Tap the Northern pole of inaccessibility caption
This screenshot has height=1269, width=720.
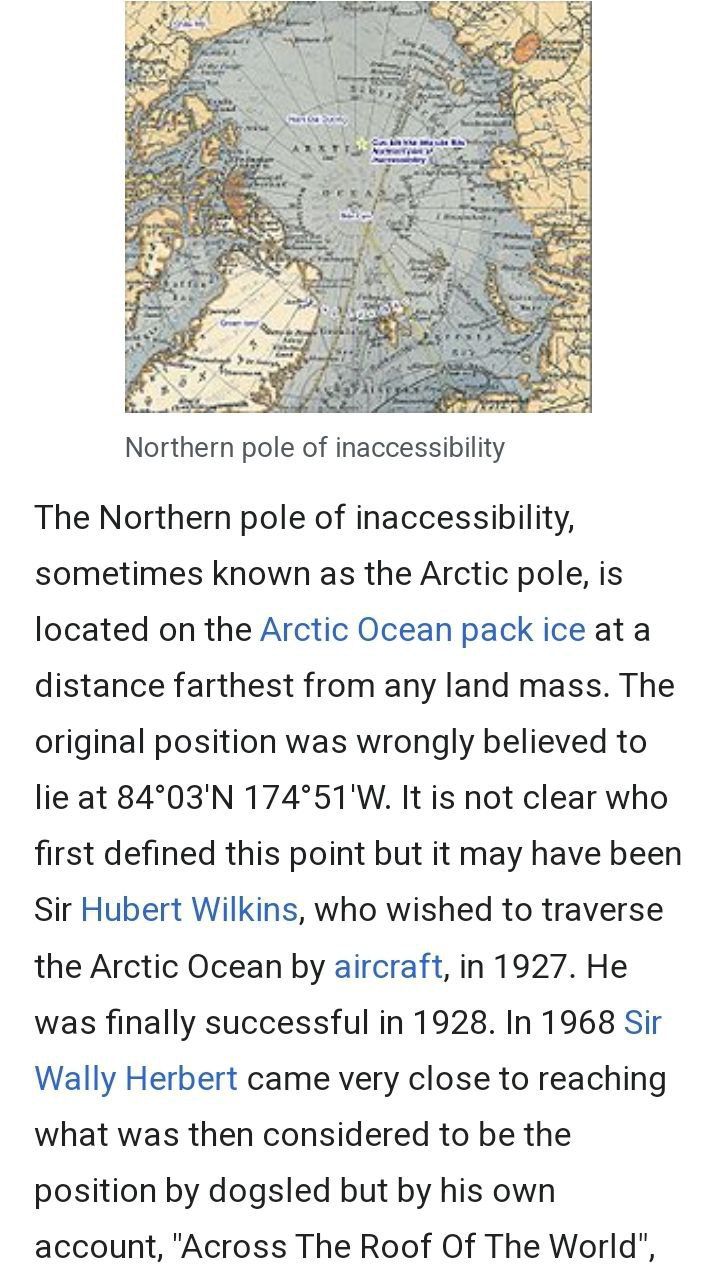point(314,448)
